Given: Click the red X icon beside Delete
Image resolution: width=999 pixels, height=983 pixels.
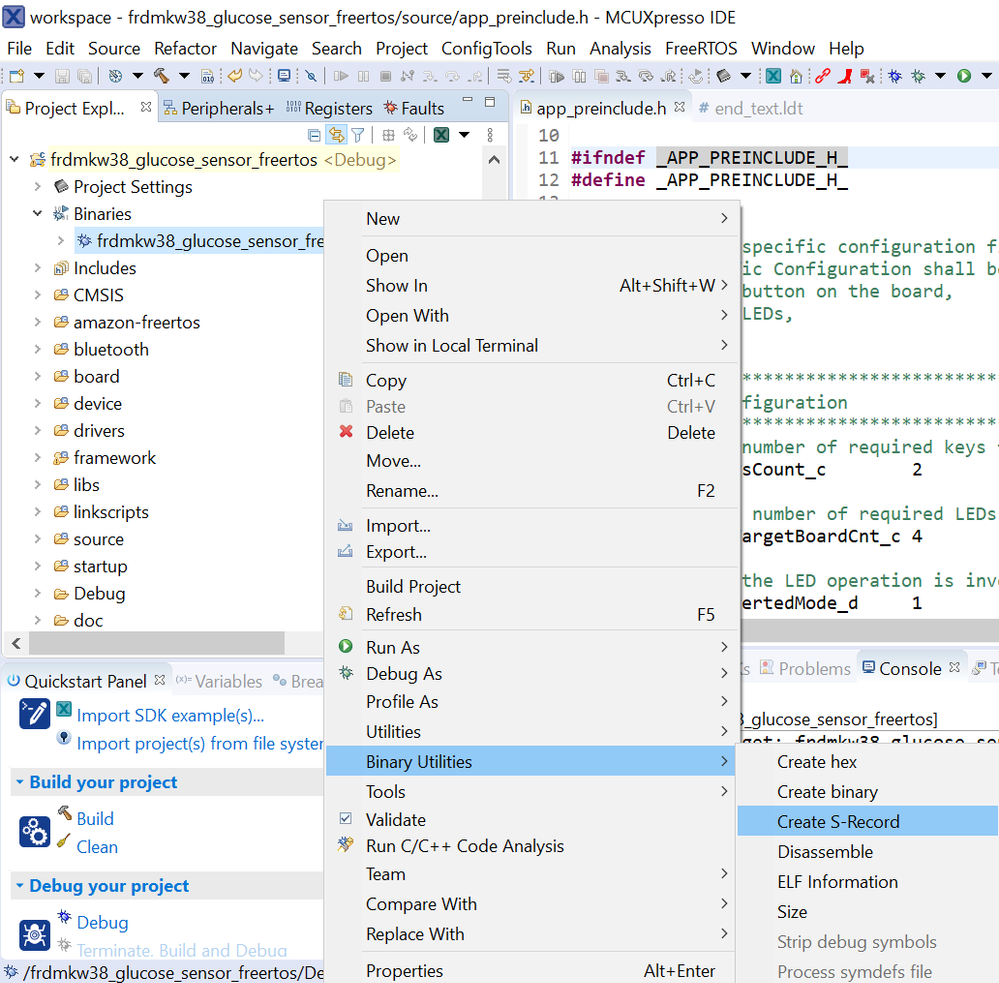Looking at the screenshot, I should click(x=346, y=432).
